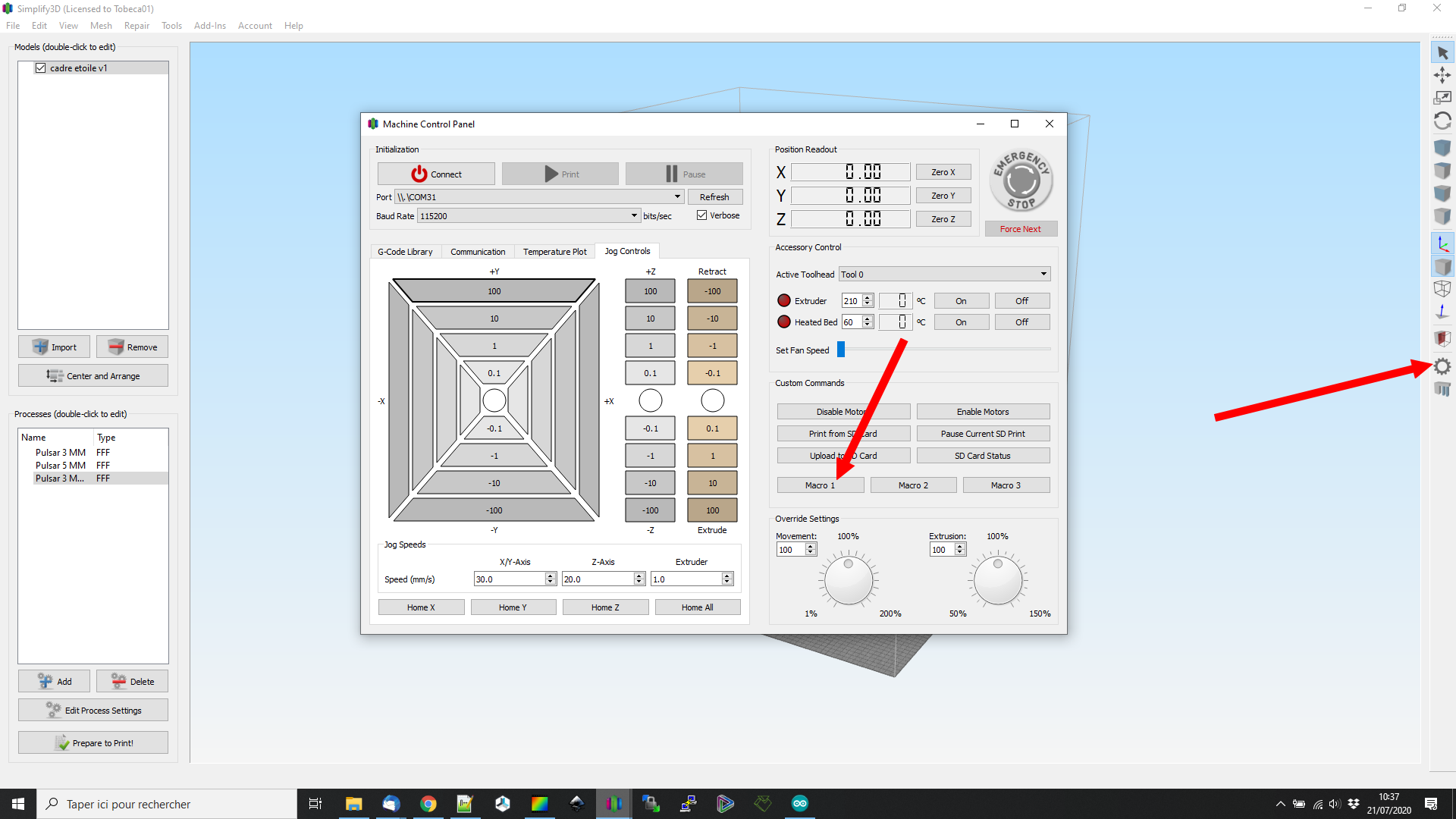Open the Add-Ins menu
Screen dimensions: 1456x819
209,26
